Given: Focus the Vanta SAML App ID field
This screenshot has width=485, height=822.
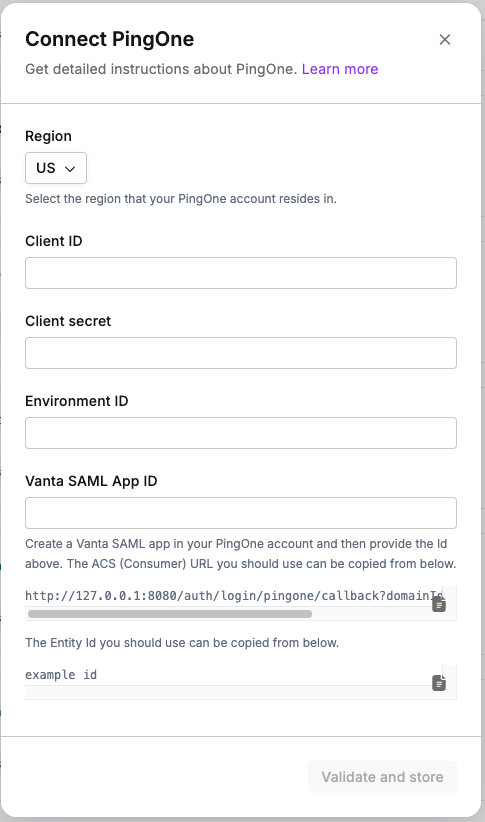Looking at the screenshot, I should pyautogui.click(x=241, y=513).
